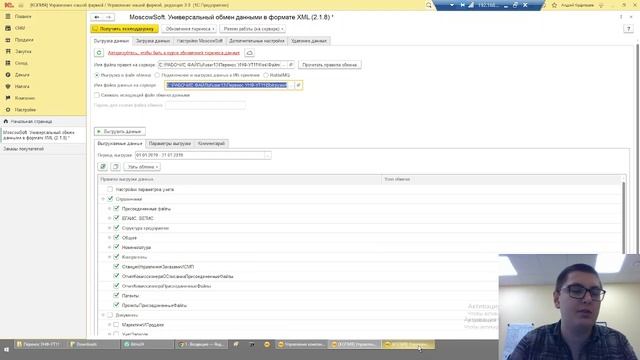
Task: Collapse the Контрагенты tree node
Action: pos(109,257)
